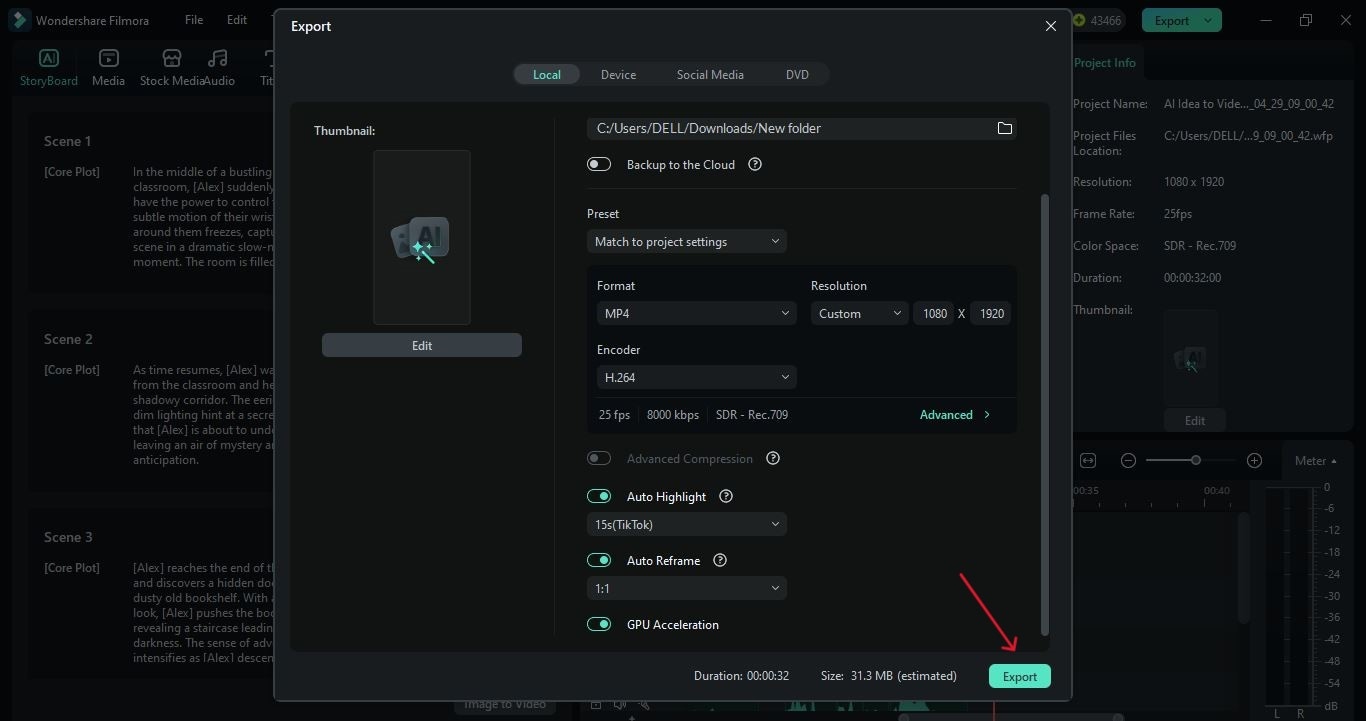Click the Filmora logo icon
The width and height of the screenshot is (1366, 721).
click(19, 20)
